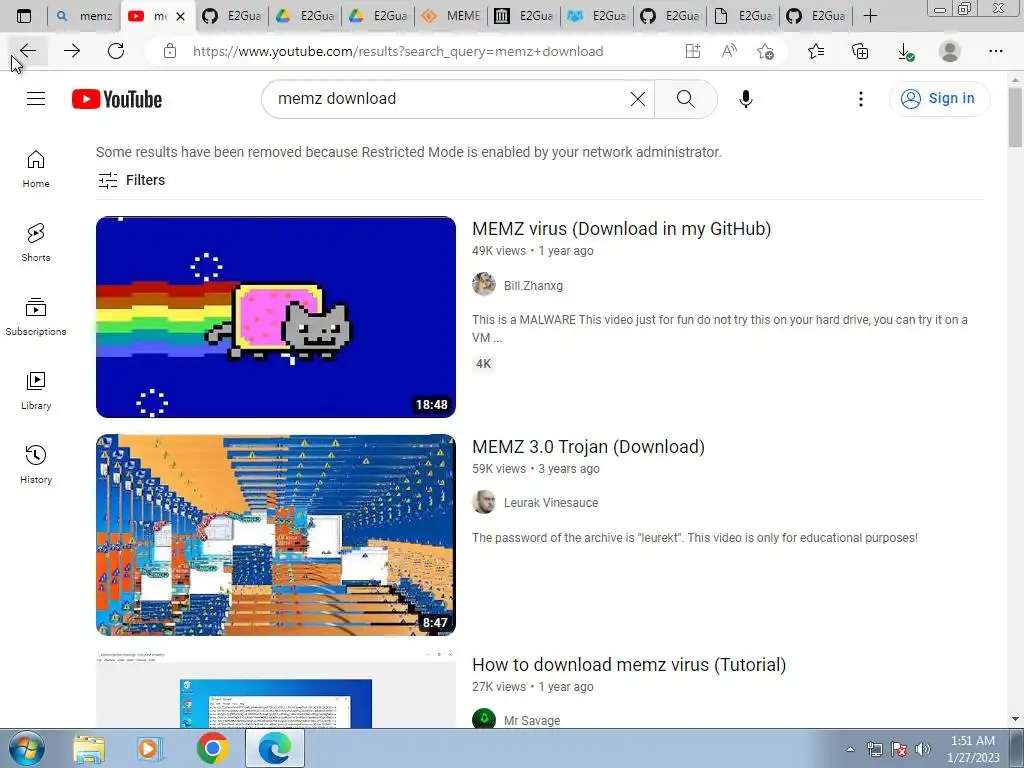Click the Sign in button
1024x768 pixels.
939,99
